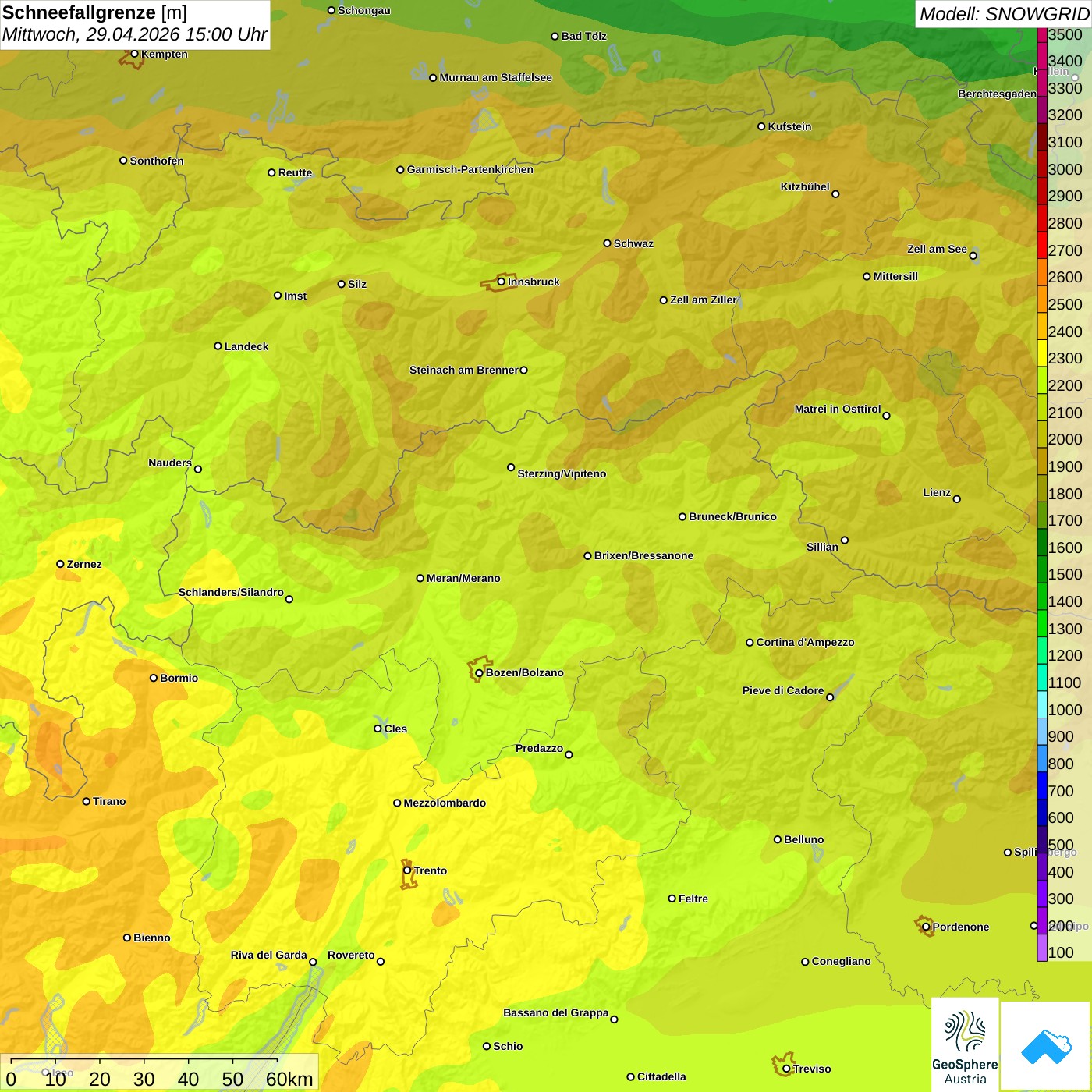Click the Landeck location dot
This screenshot has height=1092, width=1092.
coord(218,346)
